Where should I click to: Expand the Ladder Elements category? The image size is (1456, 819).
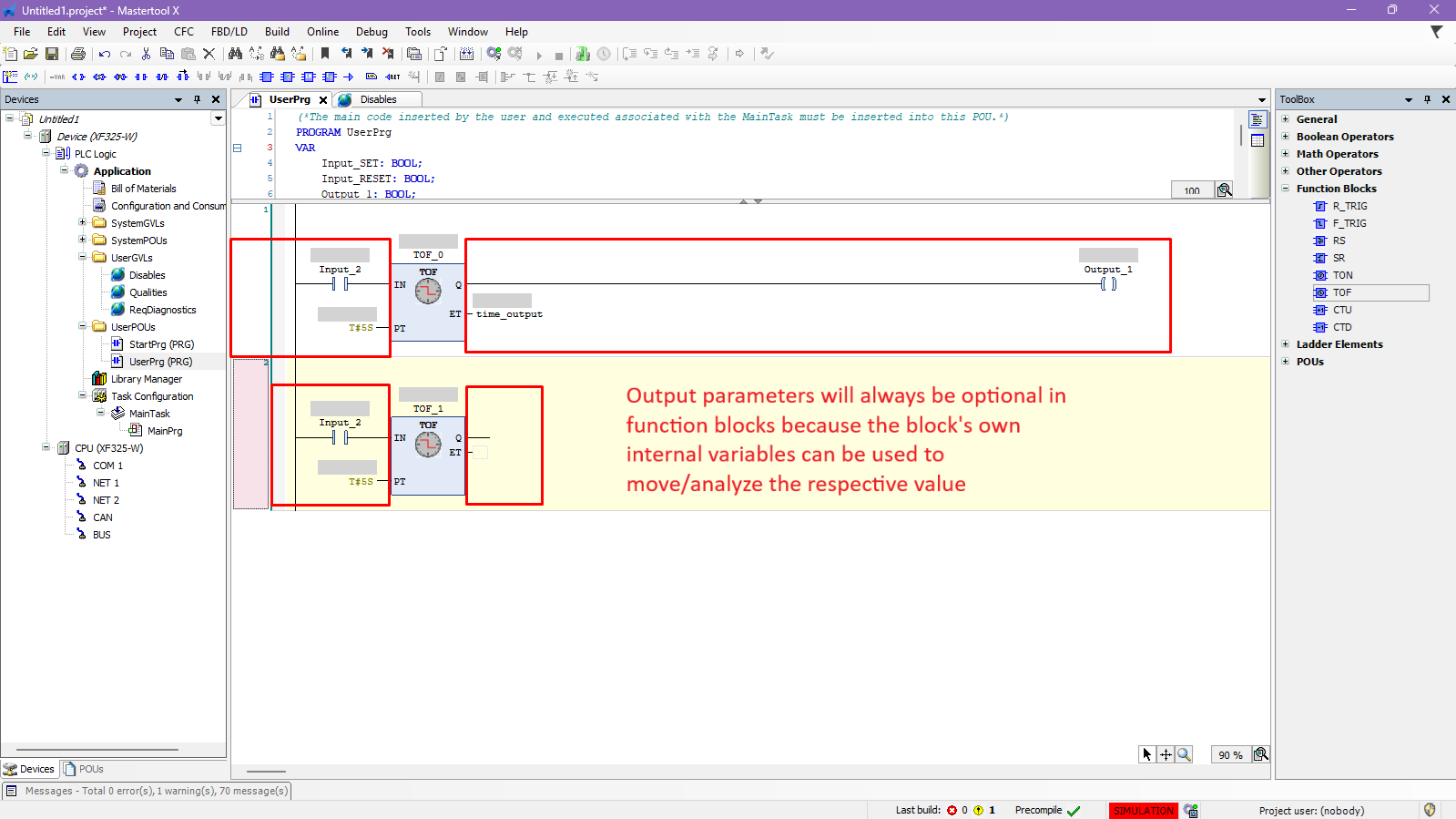[1285, 344]
